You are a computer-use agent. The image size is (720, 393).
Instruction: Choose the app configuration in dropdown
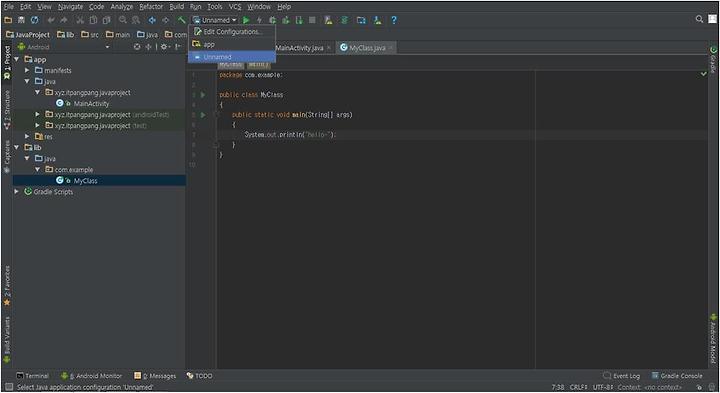232,45
